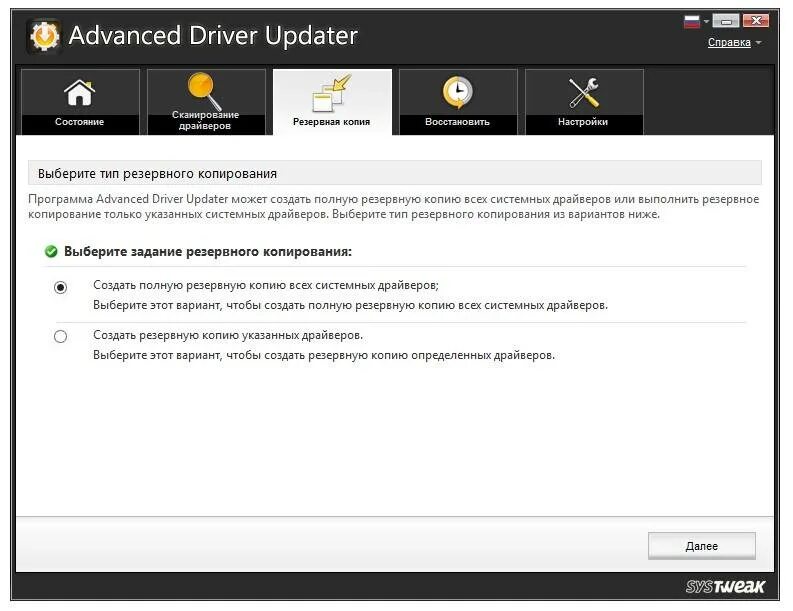Screen dimensions: 793x611
Task: Minimize the Advanced Driver Updater window
Action: (726, 21)
